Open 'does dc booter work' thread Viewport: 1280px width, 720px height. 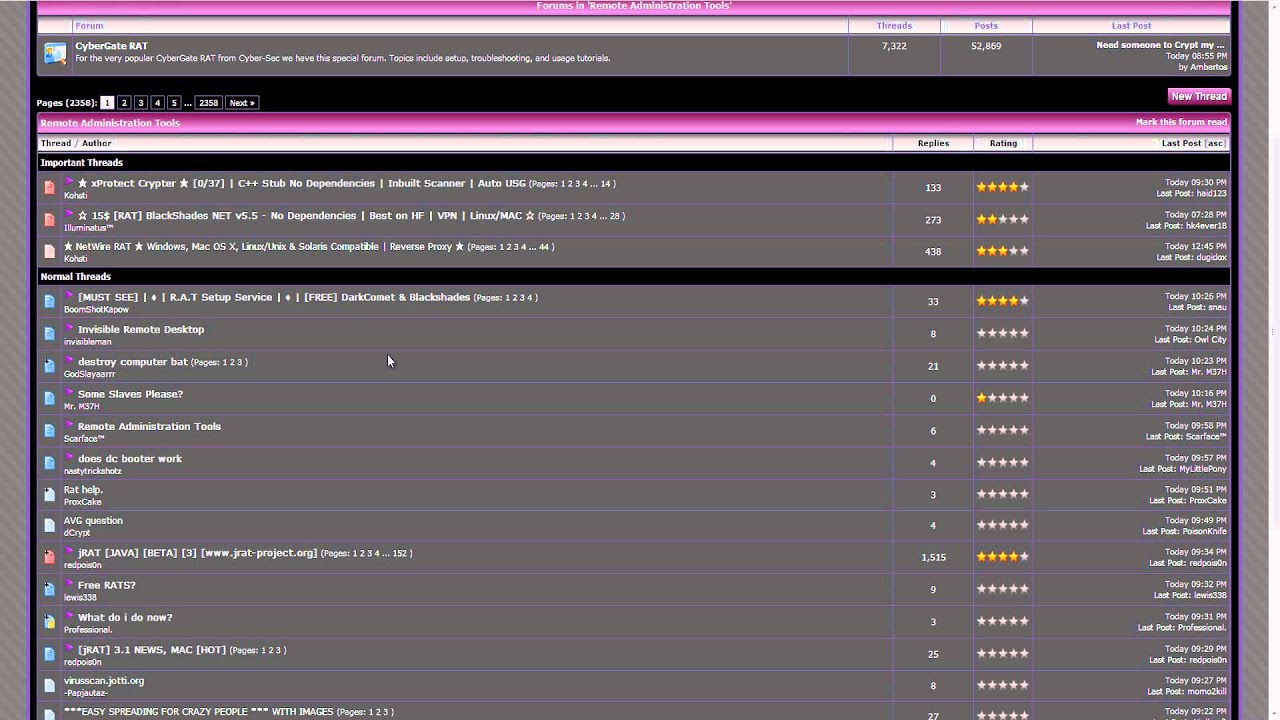click(130, 458)
